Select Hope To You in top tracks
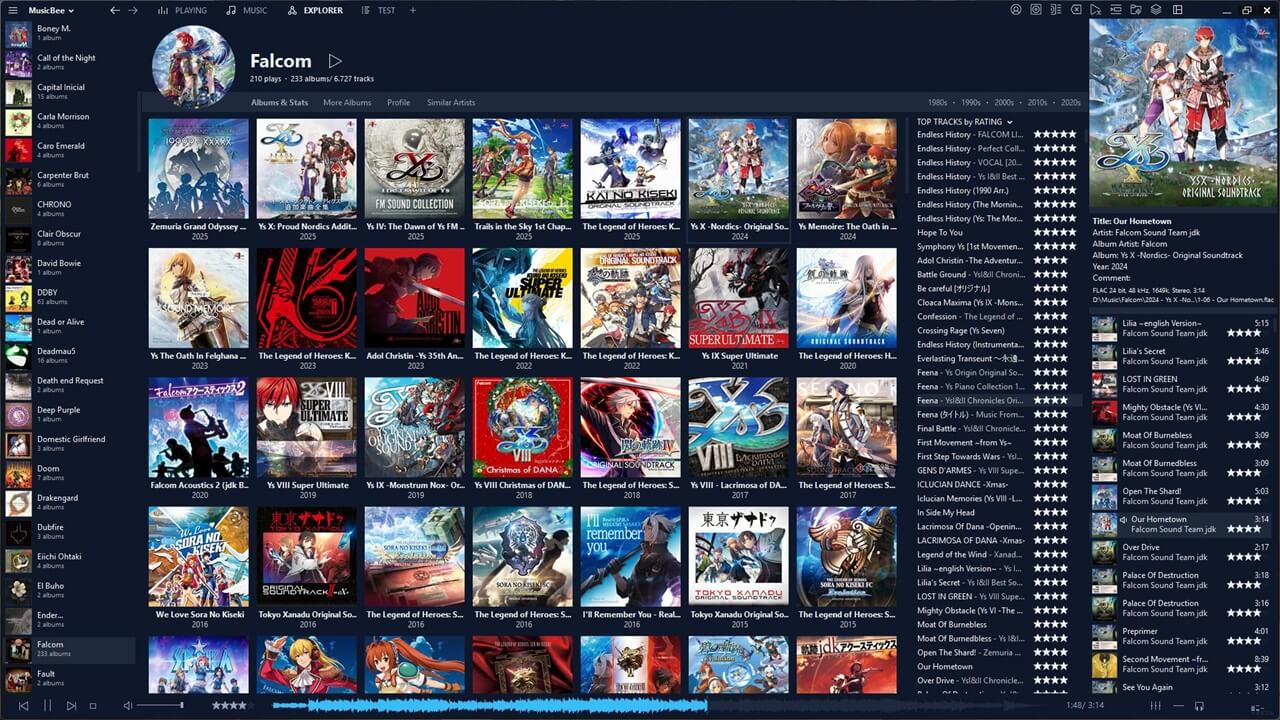Screen dimensions: 1280x720 (x=940, y=232)
